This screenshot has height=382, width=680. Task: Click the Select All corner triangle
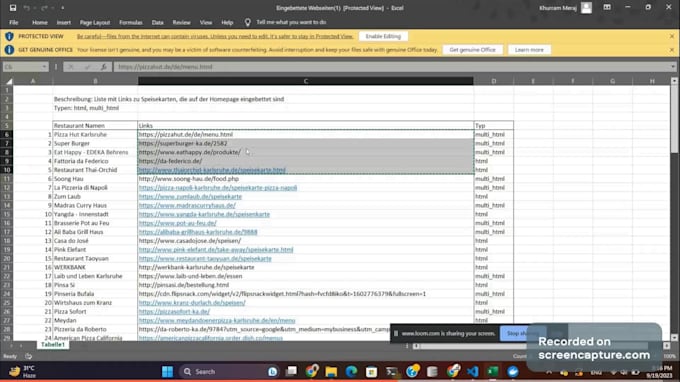coord(9,81)
